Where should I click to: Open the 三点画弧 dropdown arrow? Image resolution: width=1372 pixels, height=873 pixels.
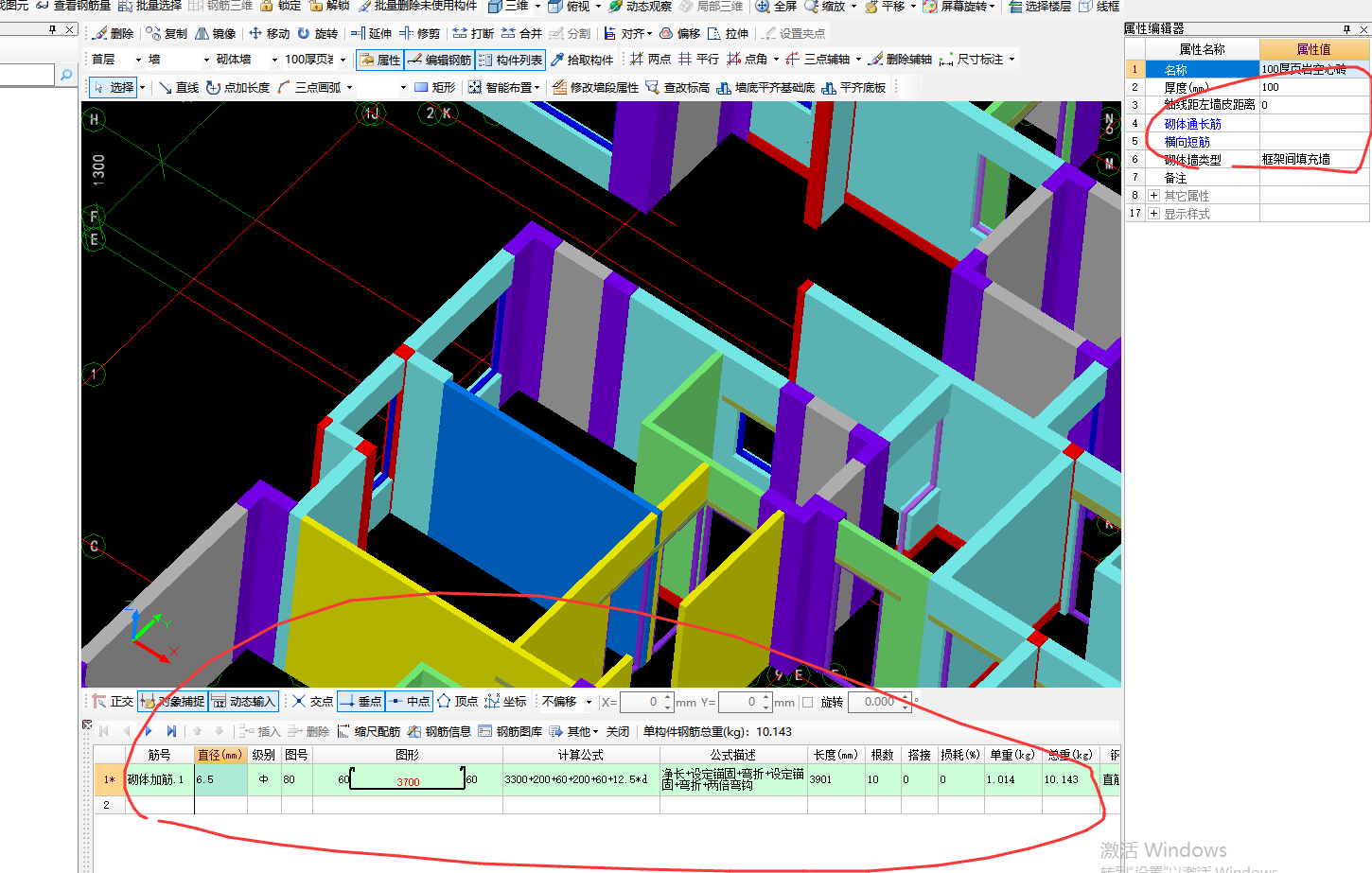coord(349,87)
